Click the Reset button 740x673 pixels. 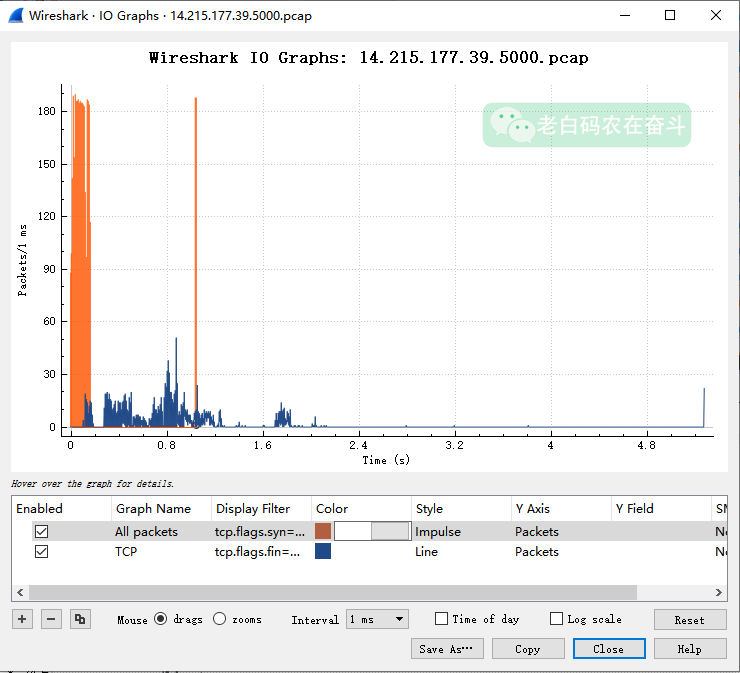pos(690,620)
